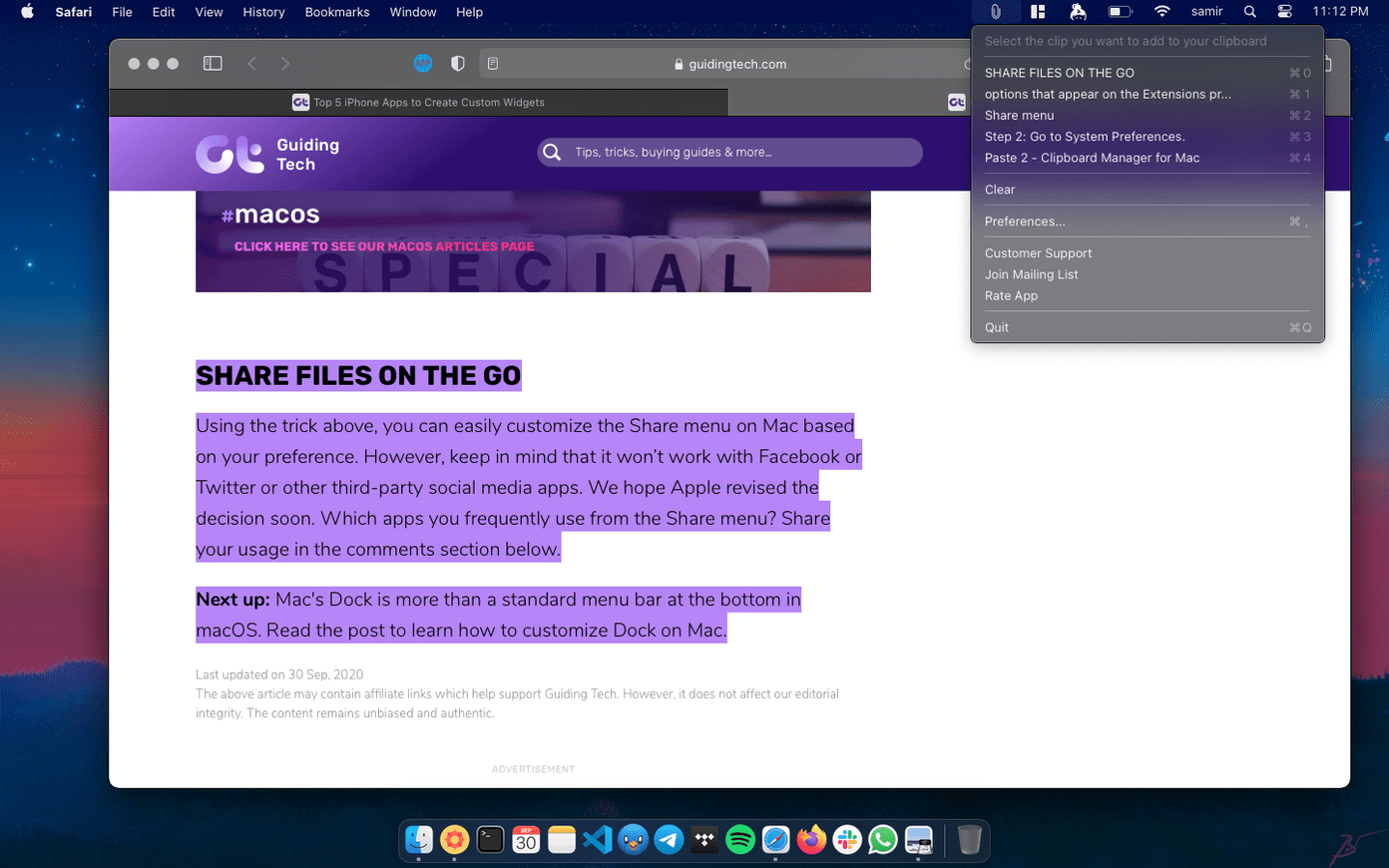Viewport: 1389px width, 868px height.
Task: Open the Trash in the Dock
Action: tap(969, 840)
